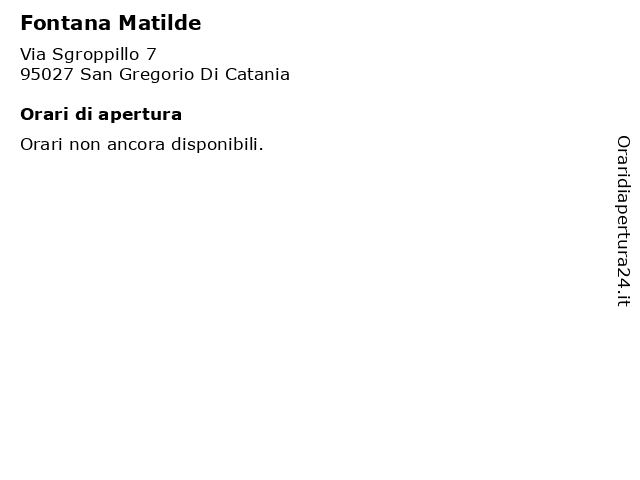Select the word Catania
This screenshot has width=640, height=480.
pos(257,74)
